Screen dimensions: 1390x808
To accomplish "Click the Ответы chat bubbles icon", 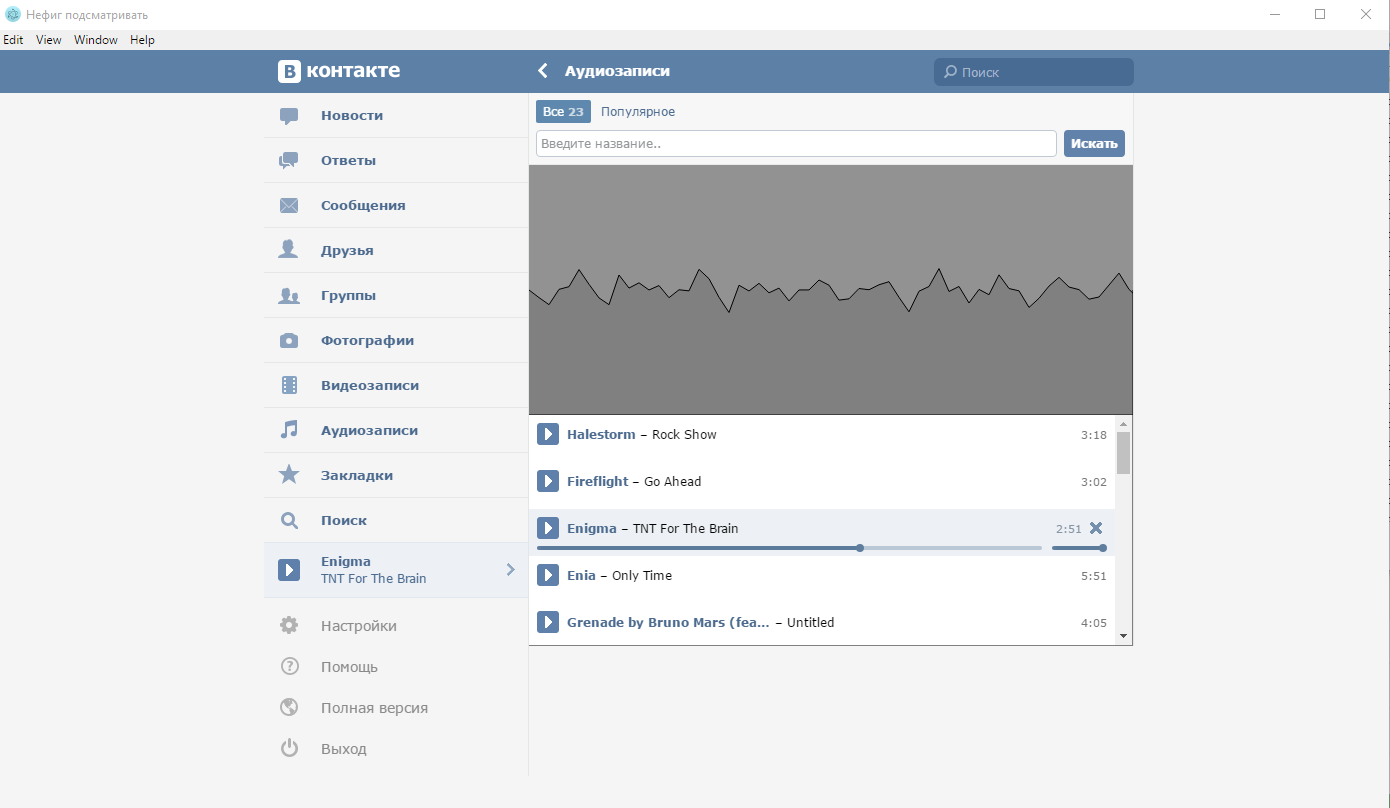I will click(289, 161).
